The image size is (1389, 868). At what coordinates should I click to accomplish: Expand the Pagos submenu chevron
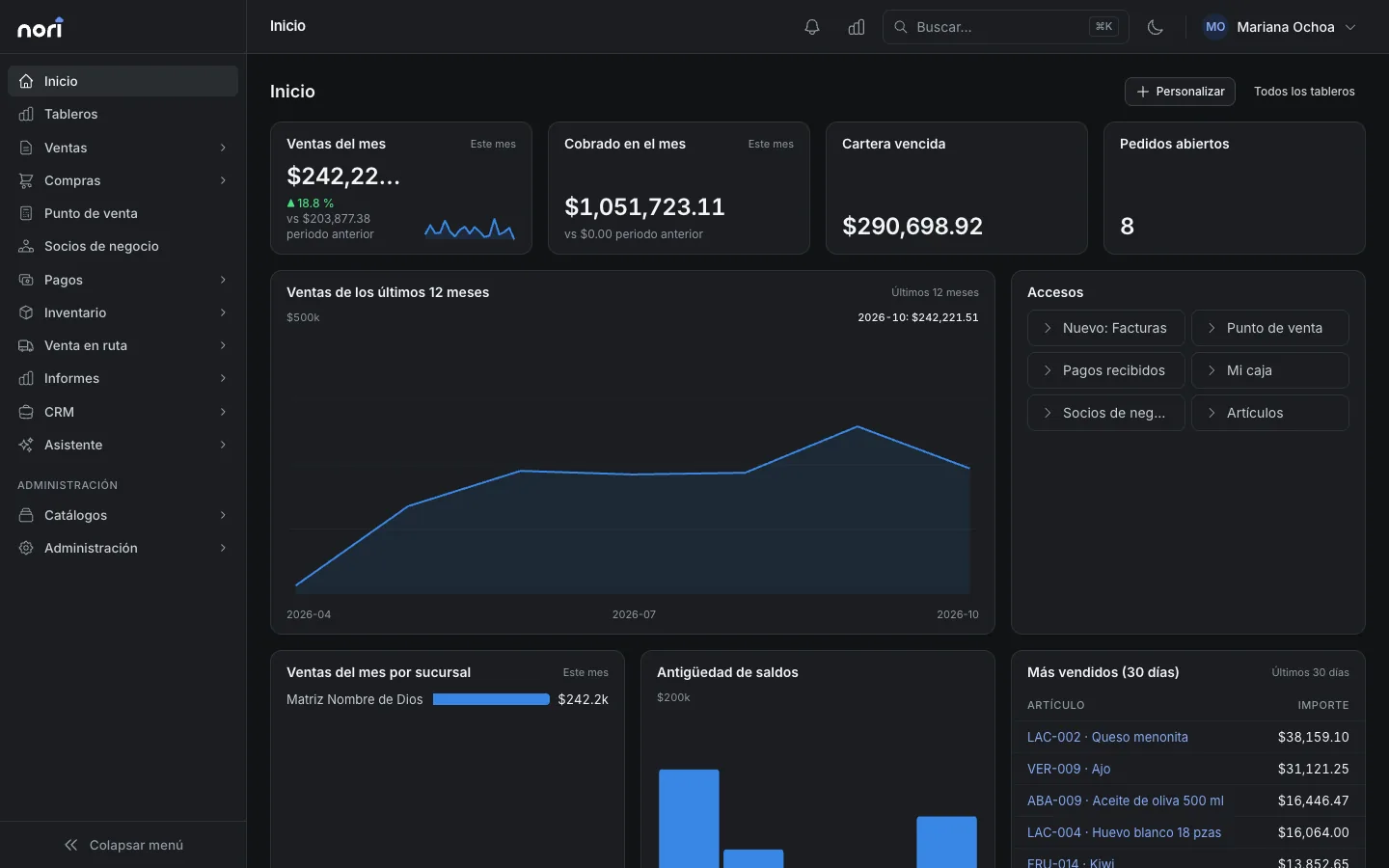click(223, 280)
